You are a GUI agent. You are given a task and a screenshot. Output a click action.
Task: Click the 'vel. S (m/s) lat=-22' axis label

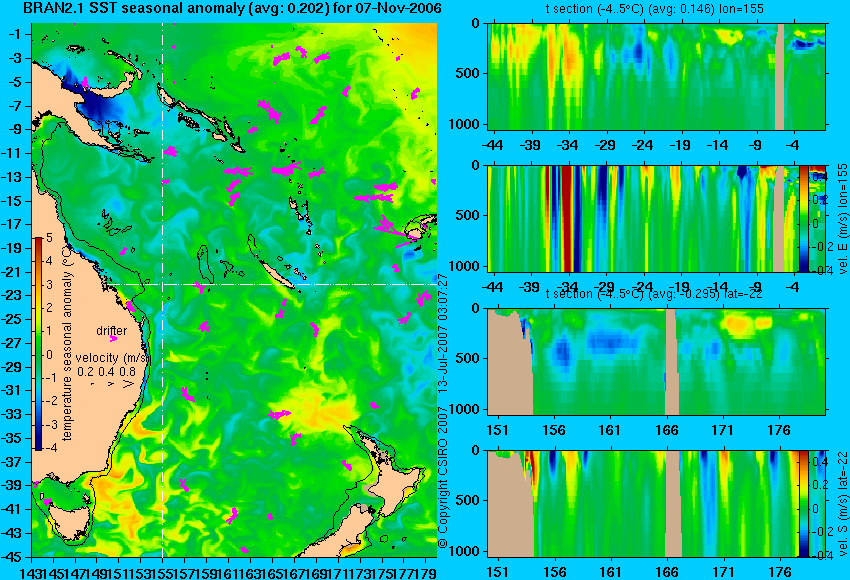(x=842, y=504)
